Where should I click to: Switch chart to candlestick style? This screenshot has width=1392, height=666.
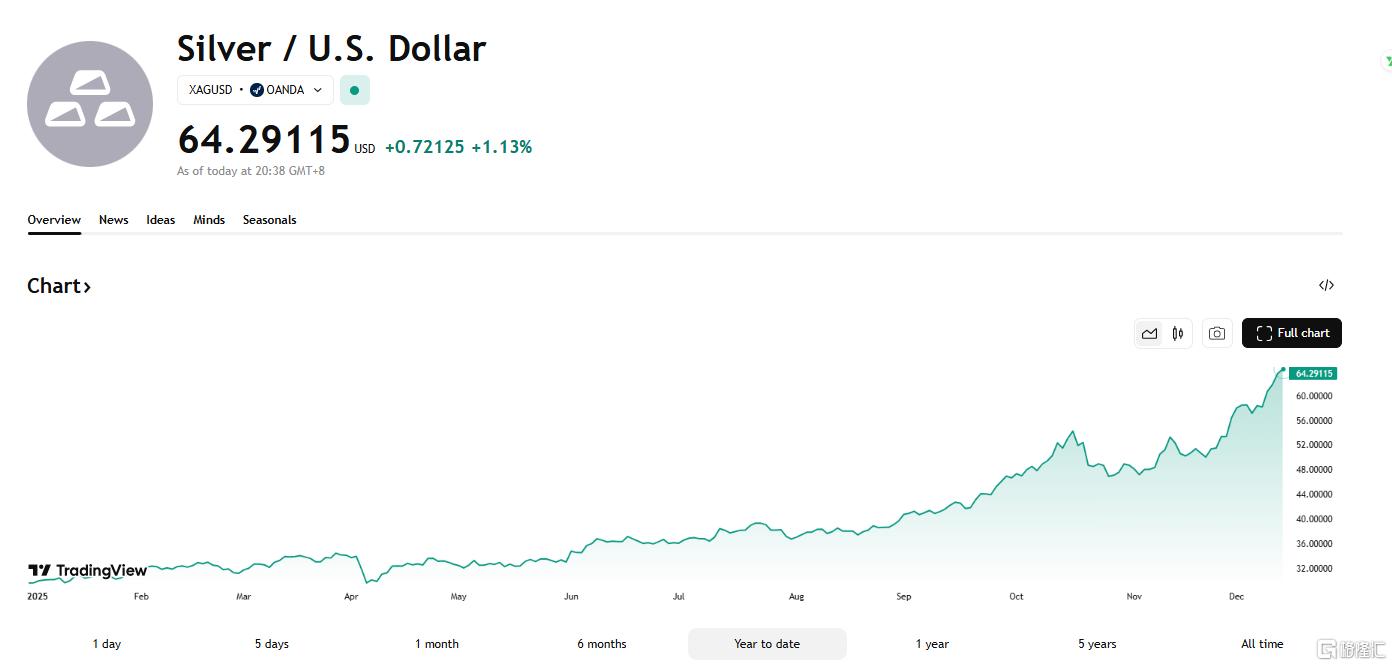click(1178, 334)
